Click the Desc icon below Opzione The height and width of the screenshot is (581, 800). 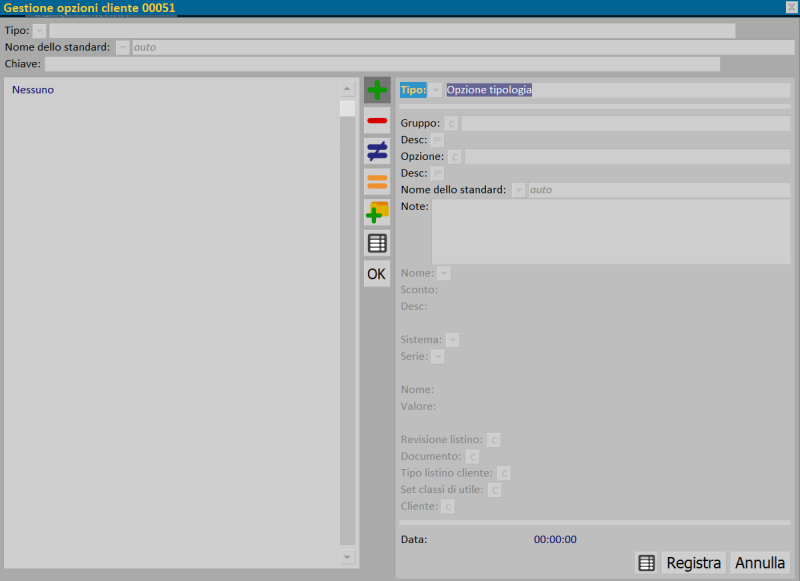(437, 173)
